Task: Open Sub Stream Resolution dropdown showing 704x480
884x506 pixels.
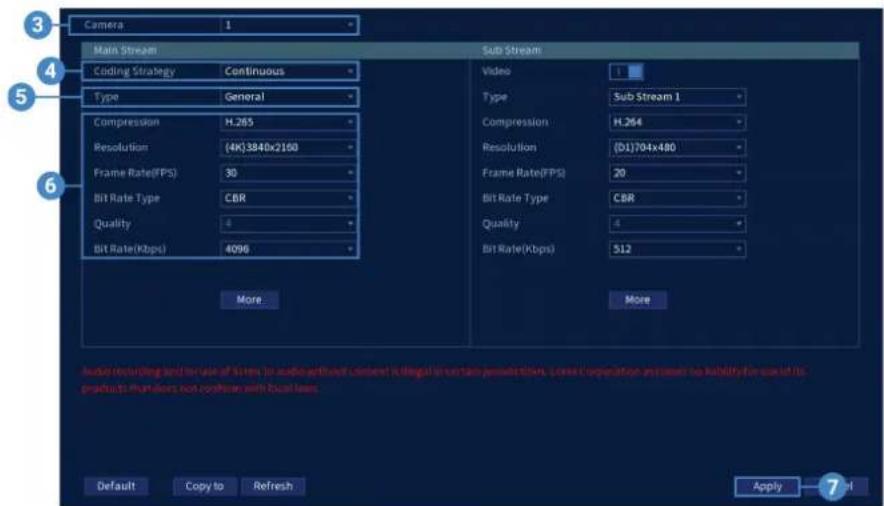Action: (x=677, y=148)
